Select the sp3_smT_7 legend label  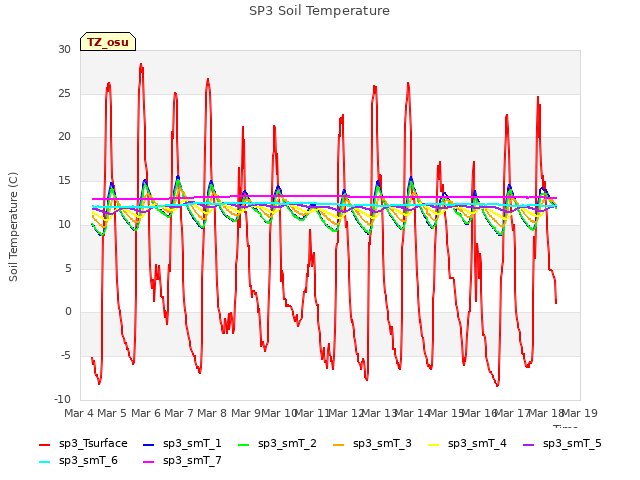click(192, 461)
